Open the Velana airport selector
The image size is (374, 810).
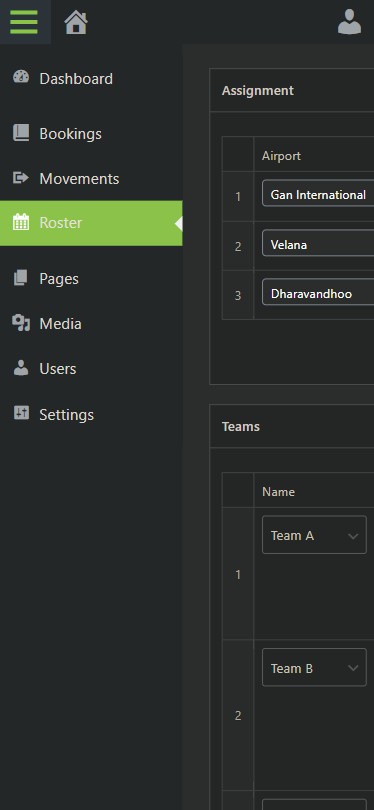(318, 243)
